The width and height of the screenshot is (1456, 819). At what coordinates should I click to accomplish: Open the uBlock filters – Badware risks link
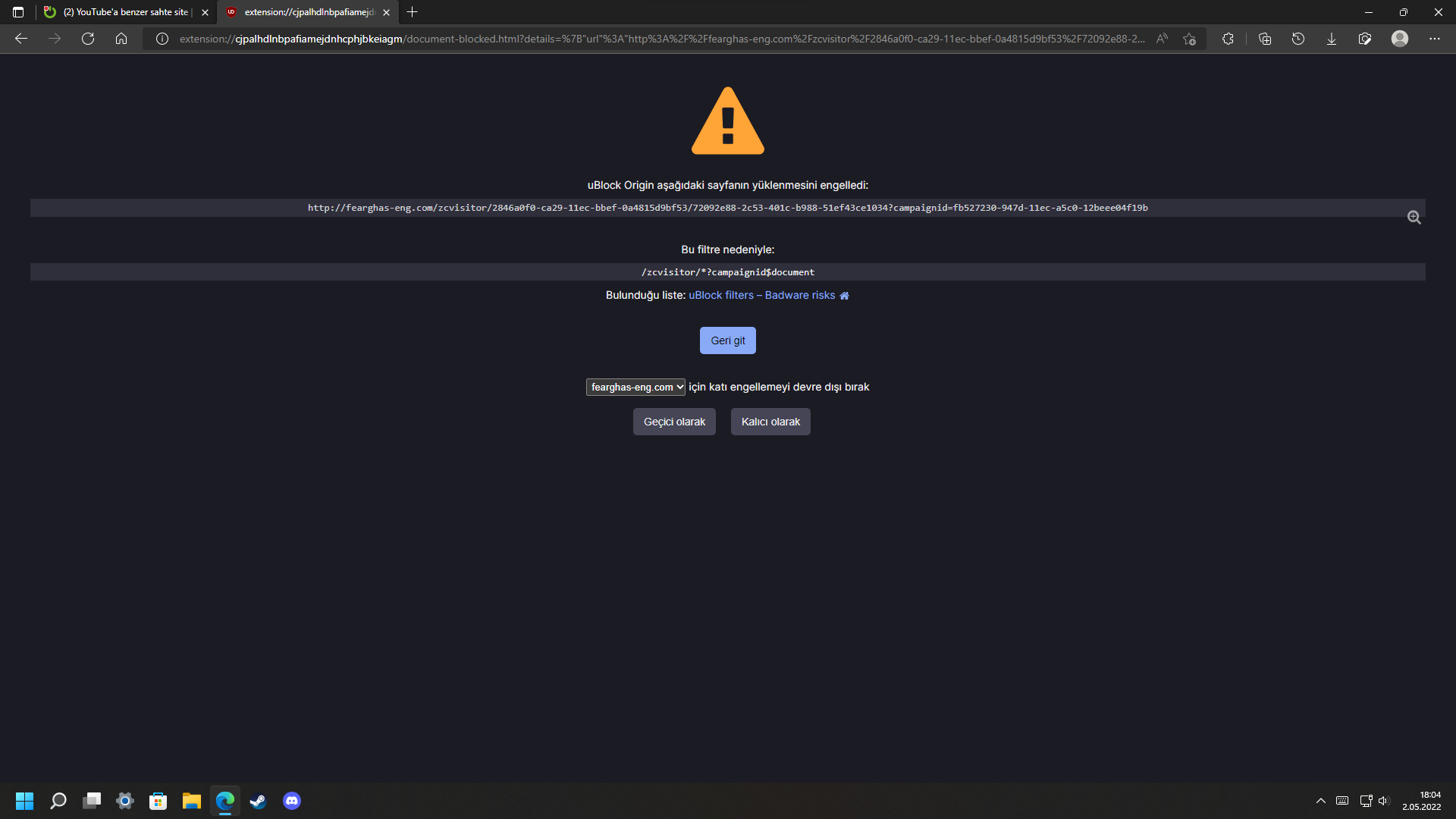click(x=761, y=296)
